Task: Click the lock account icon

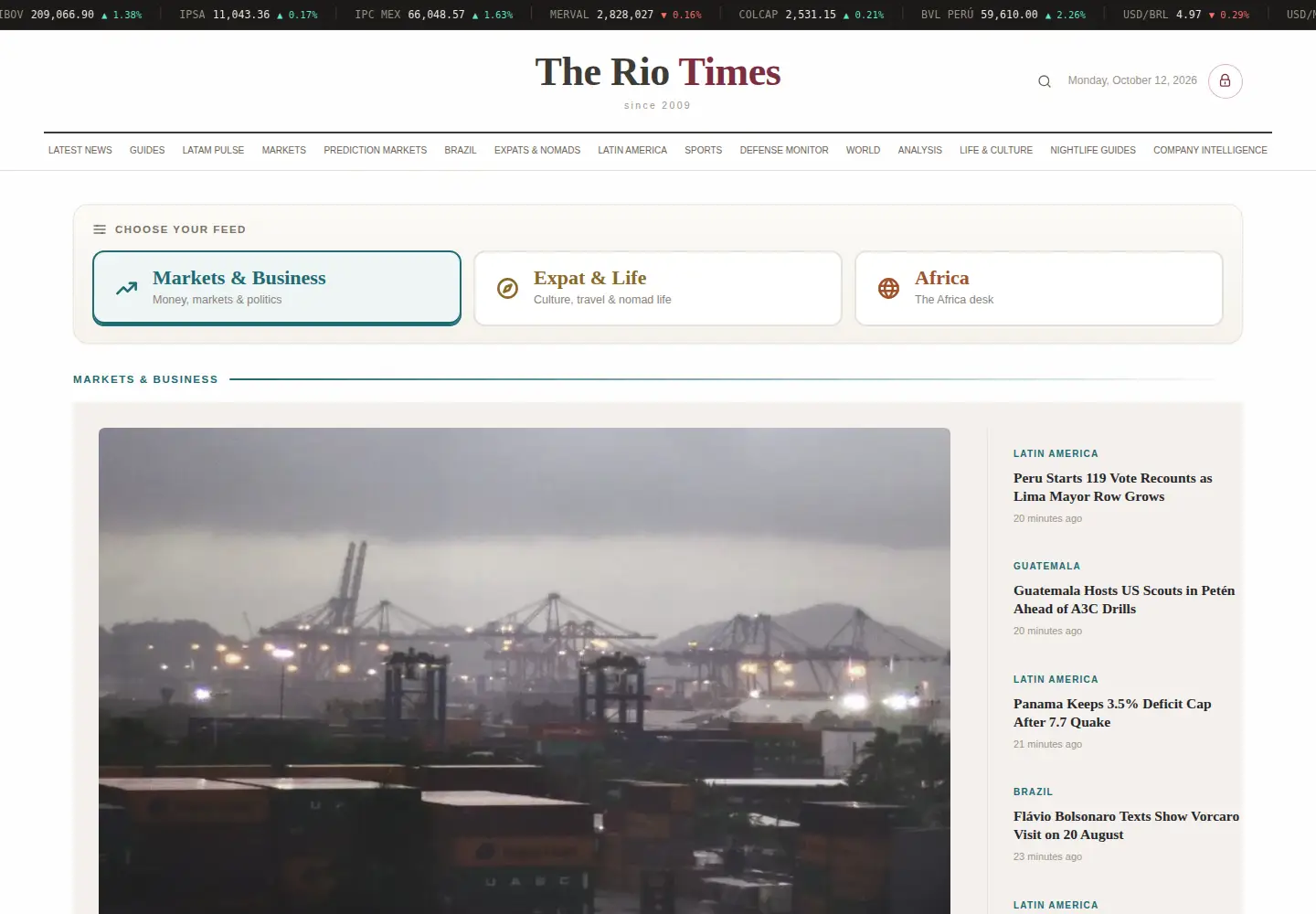Action: tap(1226, 81)
